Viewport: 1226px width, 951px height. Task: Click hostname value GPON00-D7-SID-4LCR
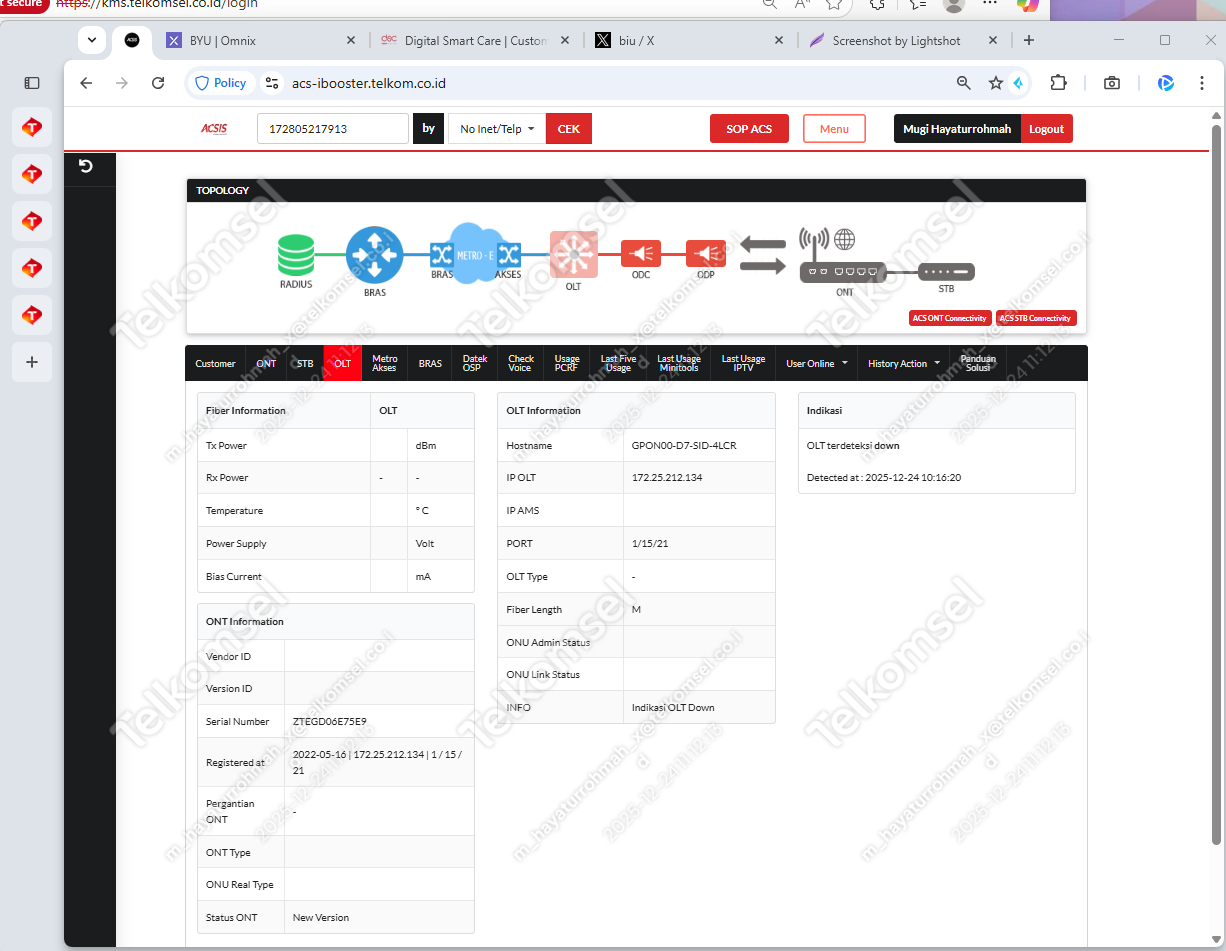click(684, 446)
